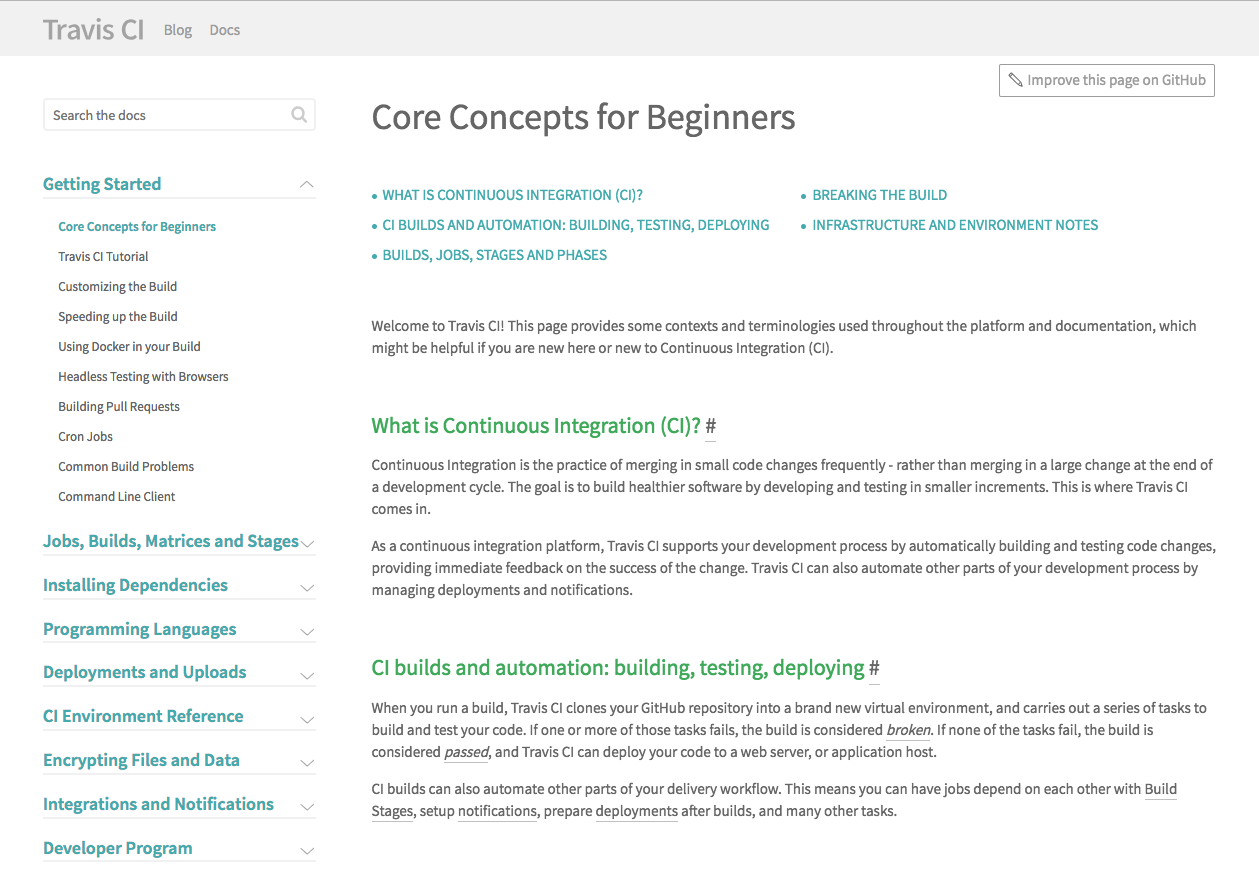This screenshot has width=1259, height=873.
Task: Jump to INFRASTRUCTURE AND ENVIRONMENT NOTES section
Action: pos(955,225)
